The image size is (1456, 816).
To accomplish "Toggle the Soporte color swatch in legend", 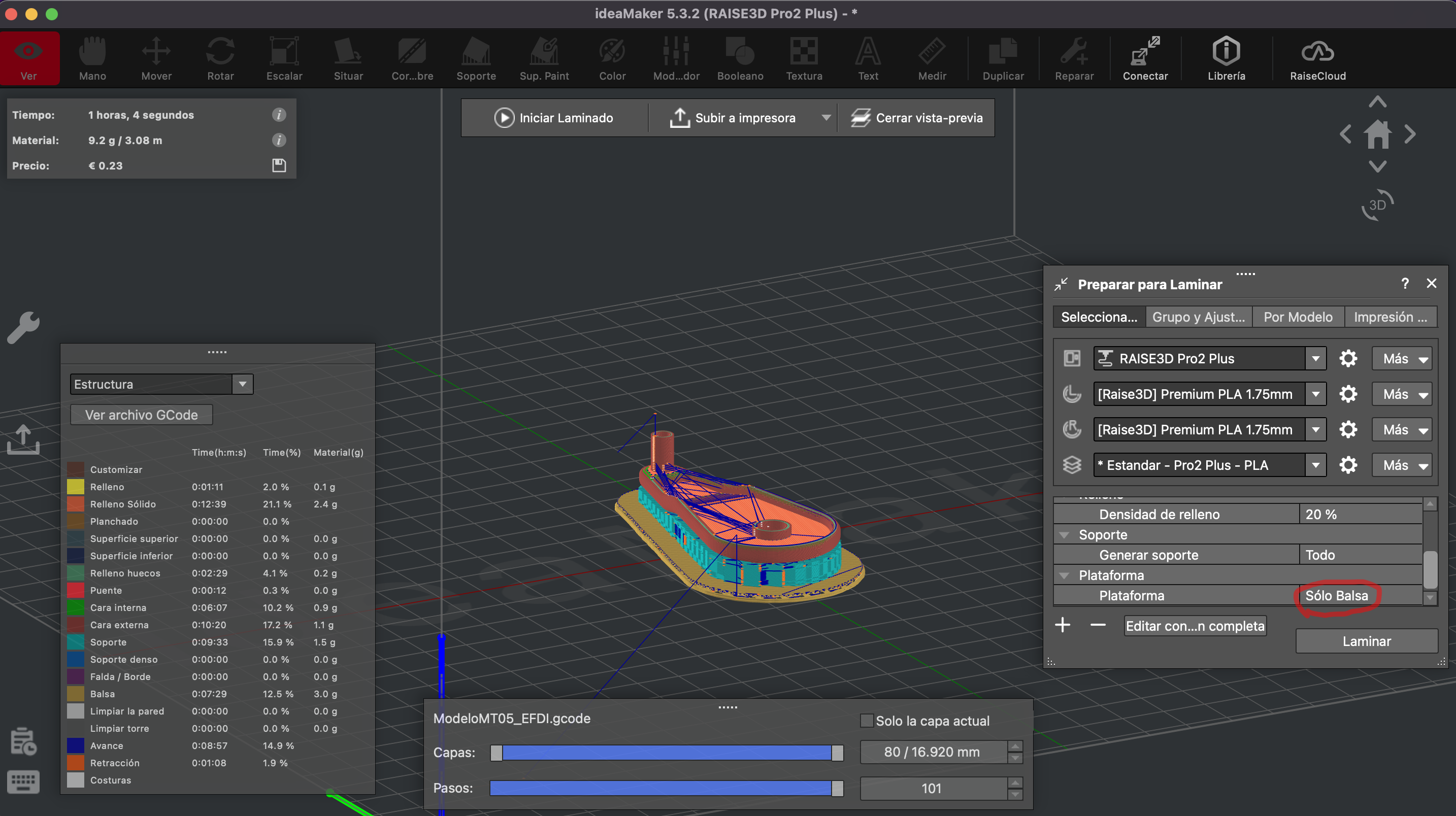I will click(x=76, y=642).
